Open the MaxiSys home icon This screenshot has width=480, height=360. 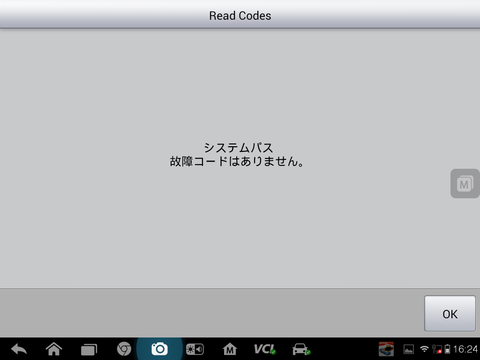coord(230,349)
